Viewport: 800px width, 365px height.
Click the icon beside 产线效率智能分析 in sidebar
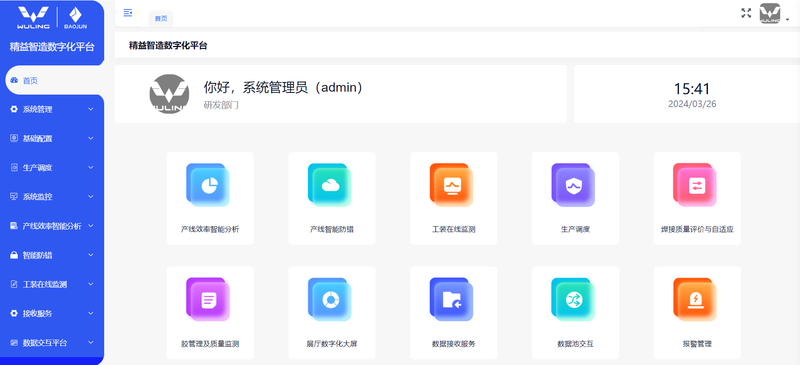pos(14,226)
